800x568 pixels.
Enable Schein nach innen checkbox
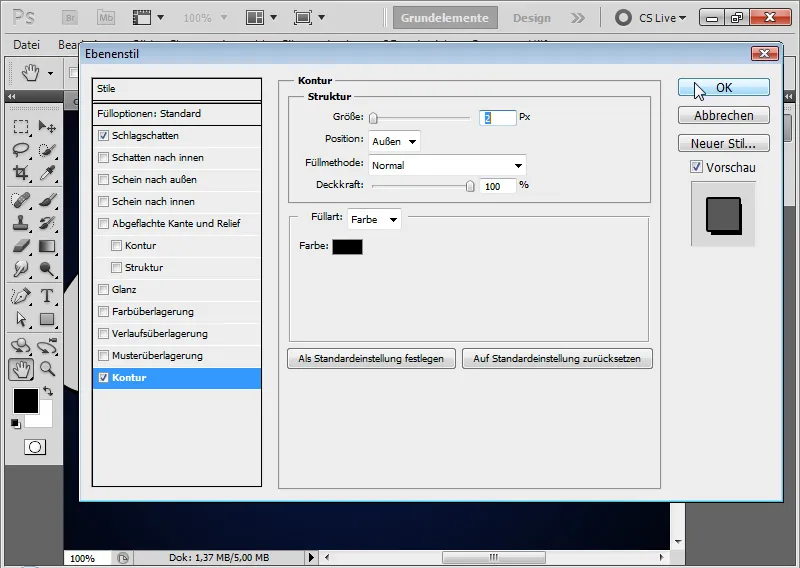[104, 202]
